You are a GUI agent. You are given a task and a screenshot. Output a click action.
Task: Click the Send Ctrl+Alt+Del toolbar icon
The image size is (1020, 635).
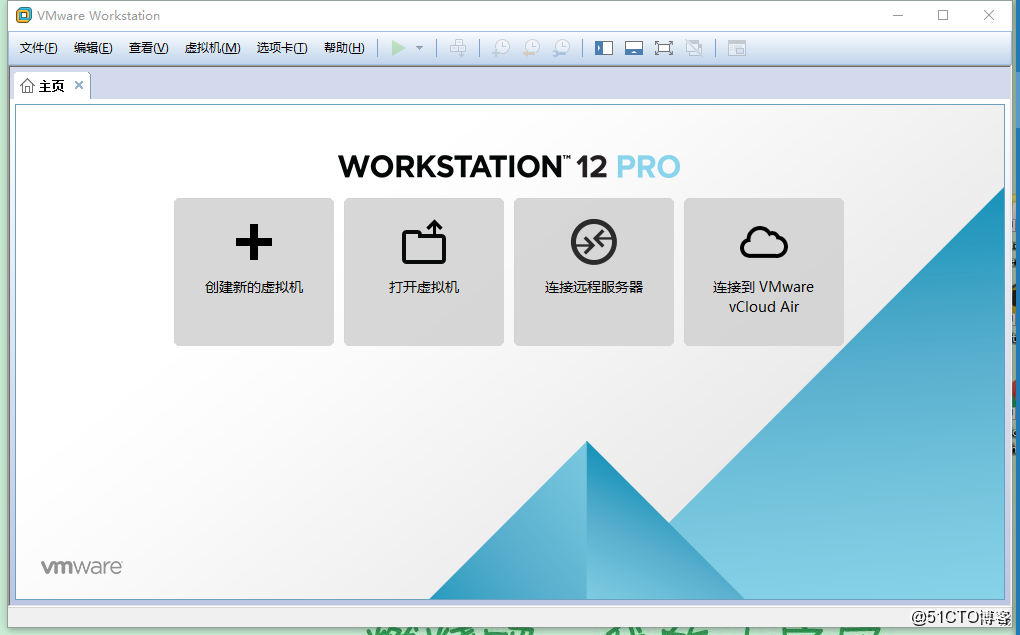(458, 47)
